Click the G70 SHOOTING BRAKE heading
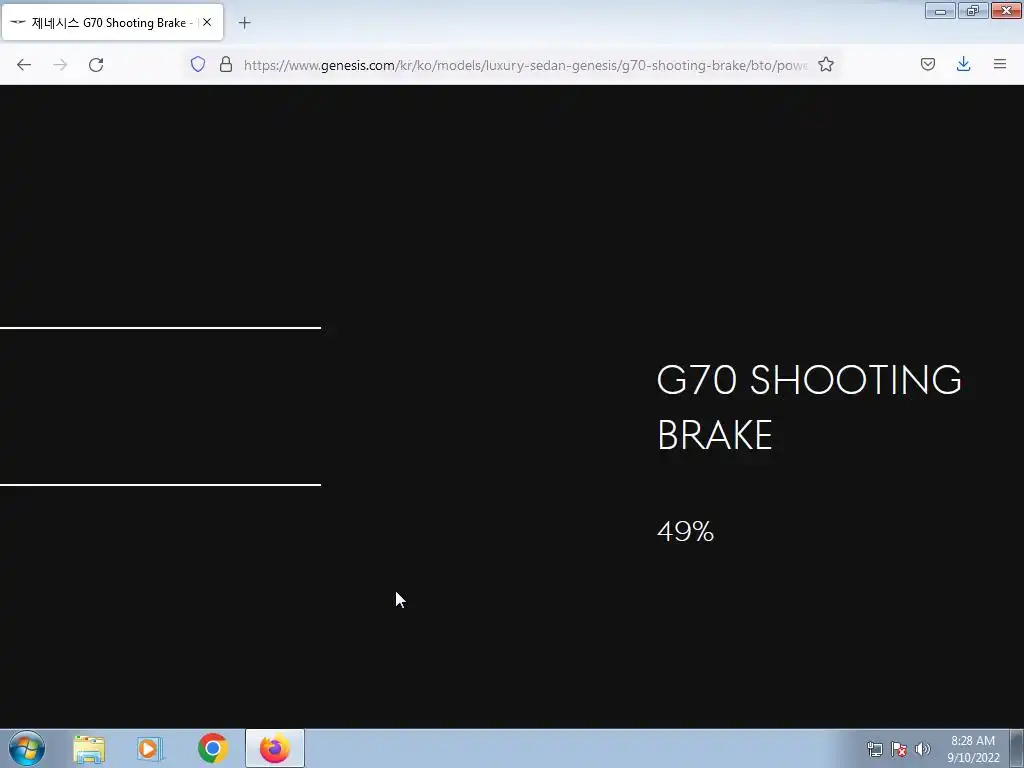The height and width of the screenshot is (768, 1024). coord(809,407)
